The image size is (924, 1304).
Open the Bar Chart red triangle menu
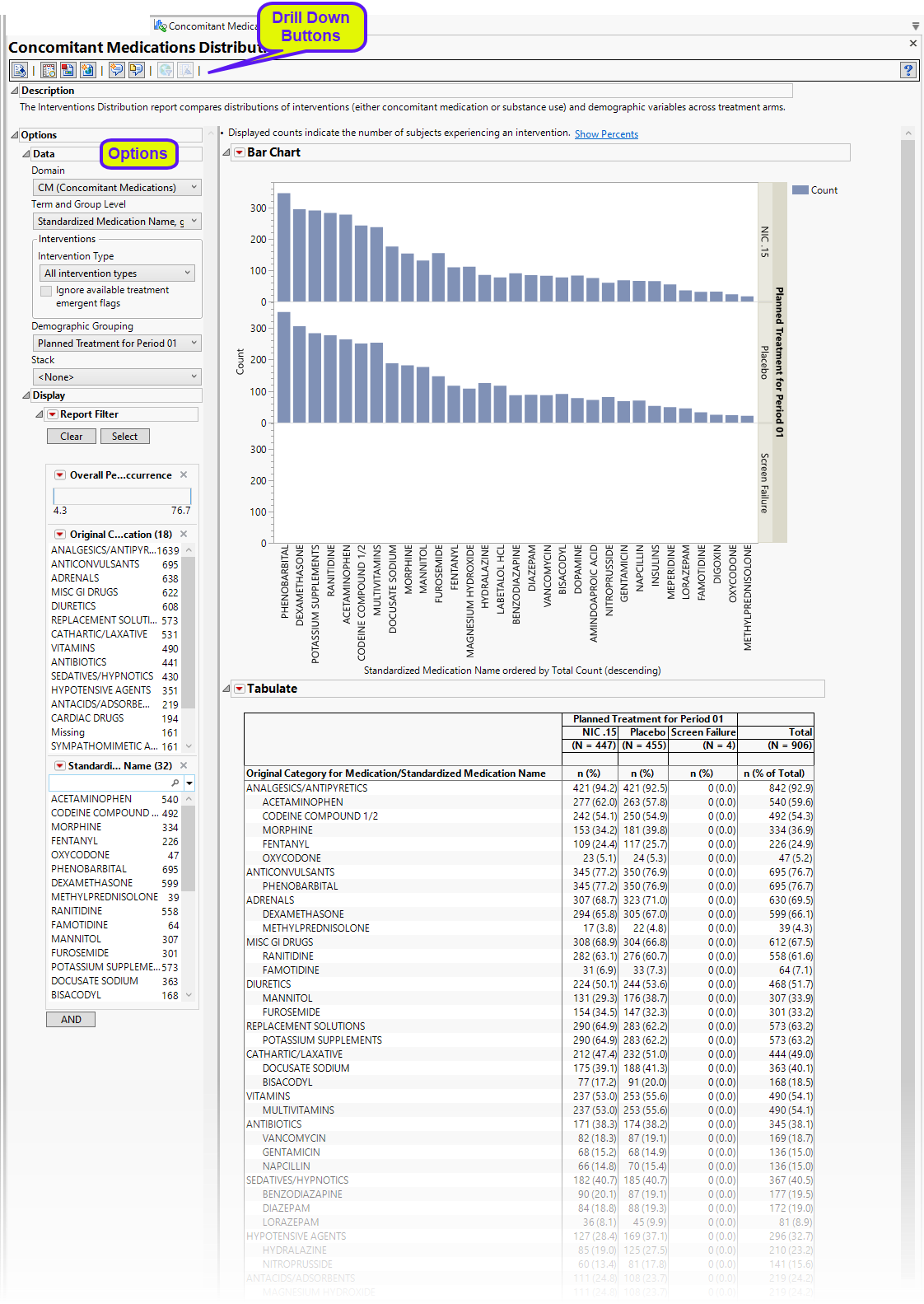[x=240, y=152]
